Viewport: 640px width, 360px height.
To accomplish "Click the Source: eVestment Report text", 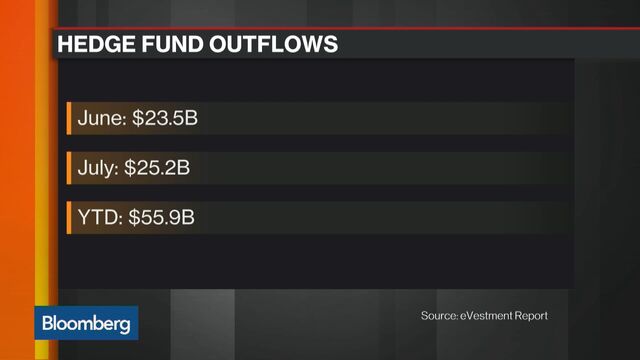I will tap(484, 316).
